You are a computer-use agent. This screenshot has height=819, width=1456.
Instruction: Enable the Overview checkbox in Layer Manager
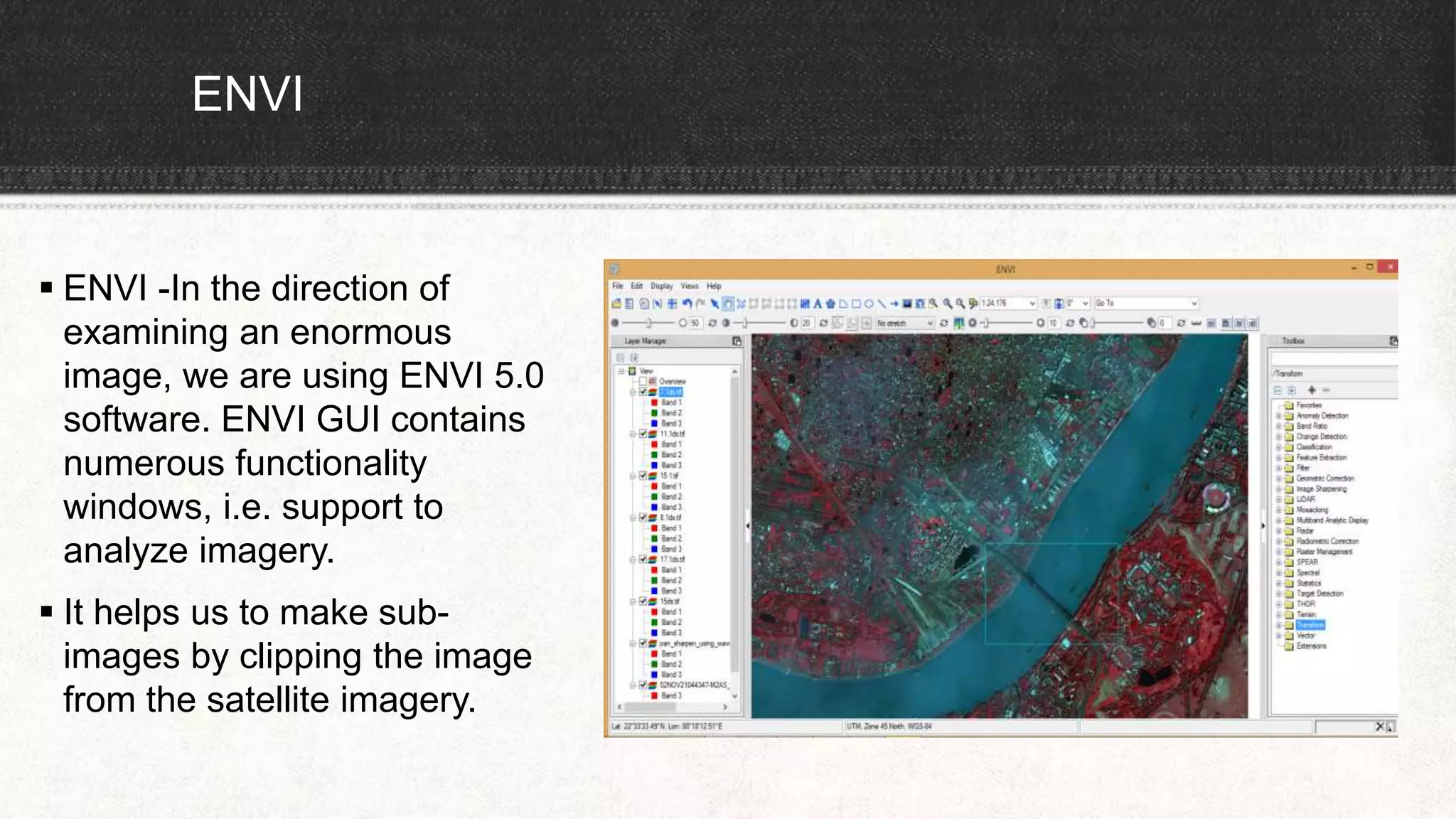(643, 381)
